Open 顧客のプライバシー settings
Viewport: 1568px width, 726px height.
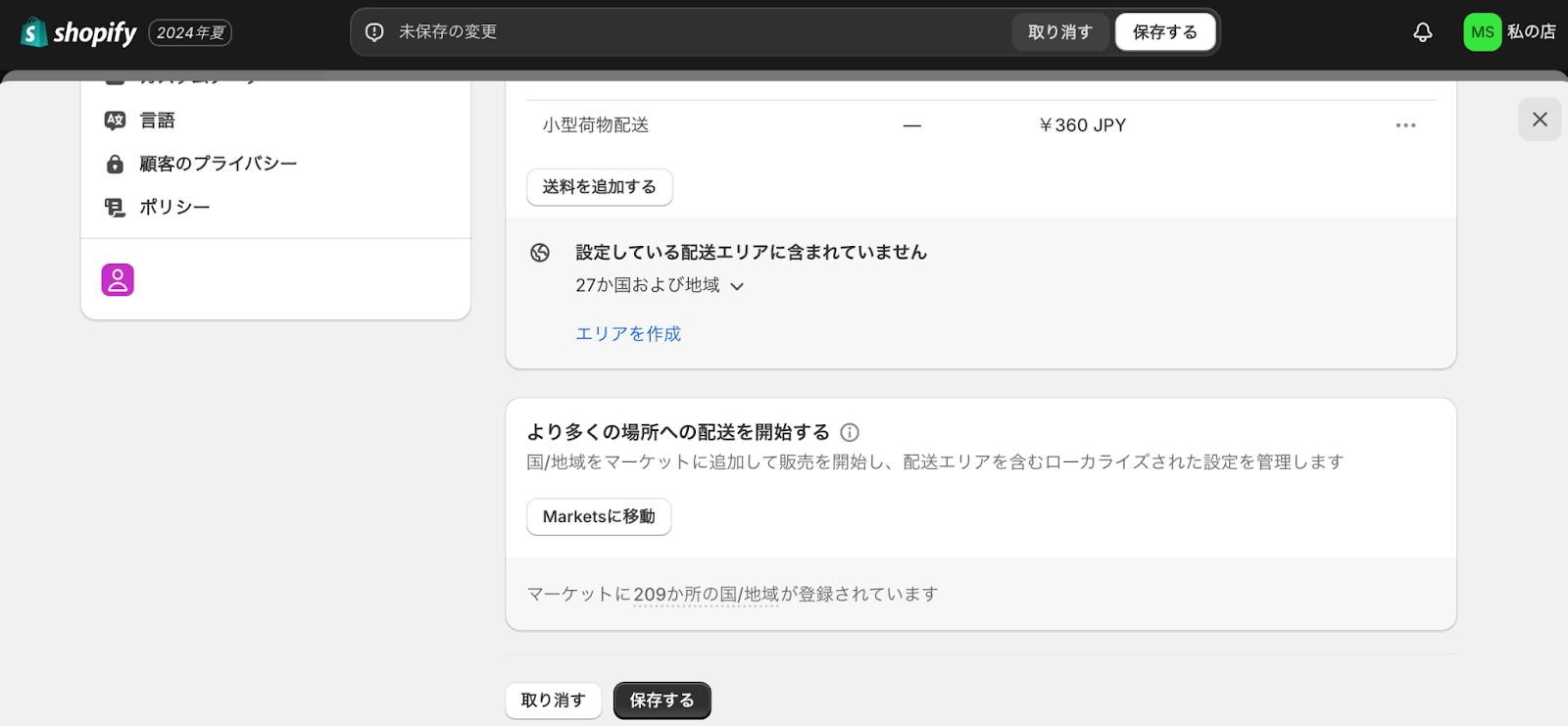[218, 164]
